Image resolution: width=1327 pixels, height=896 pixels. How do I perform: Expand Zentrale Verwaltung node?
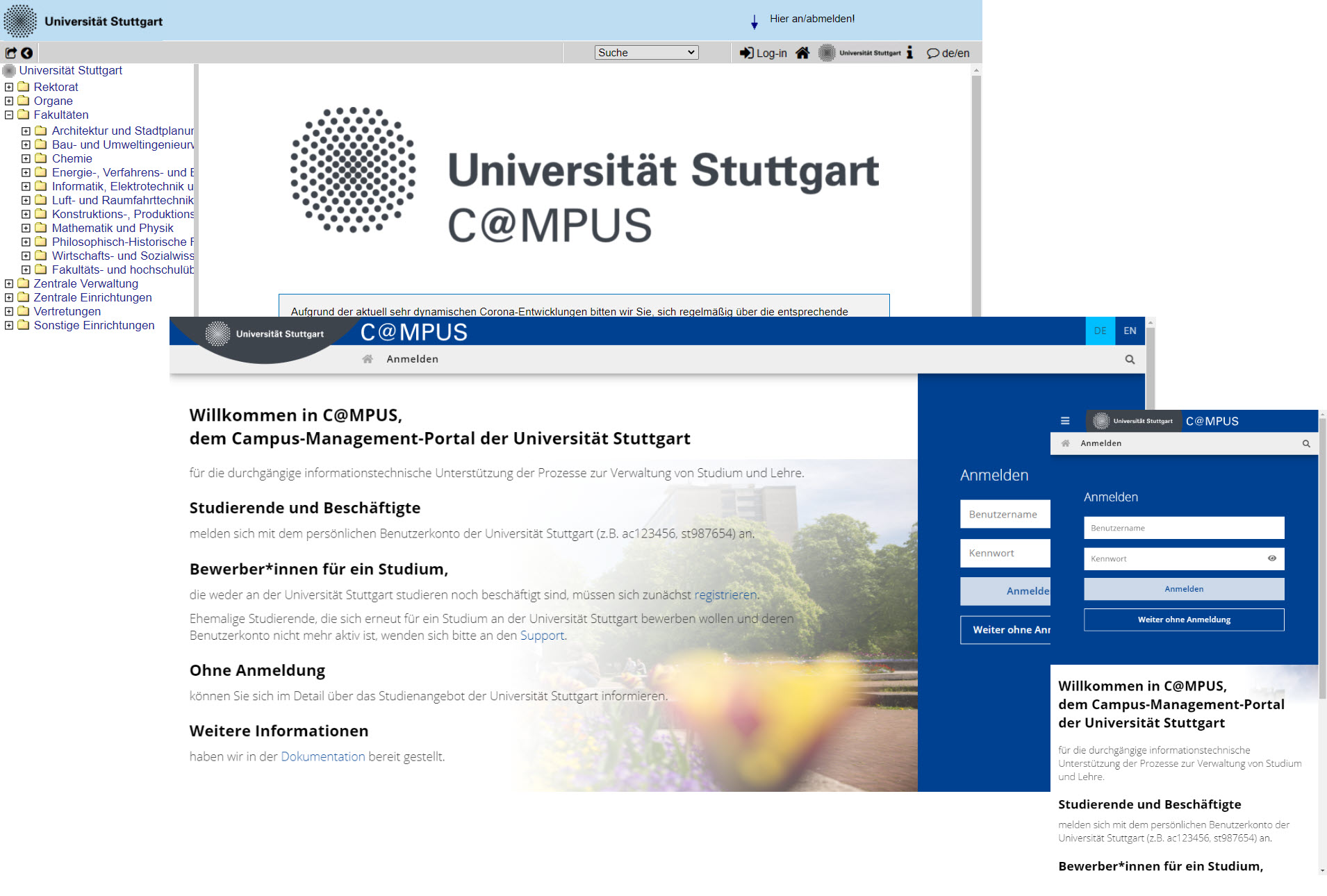[x=9, y=283]
